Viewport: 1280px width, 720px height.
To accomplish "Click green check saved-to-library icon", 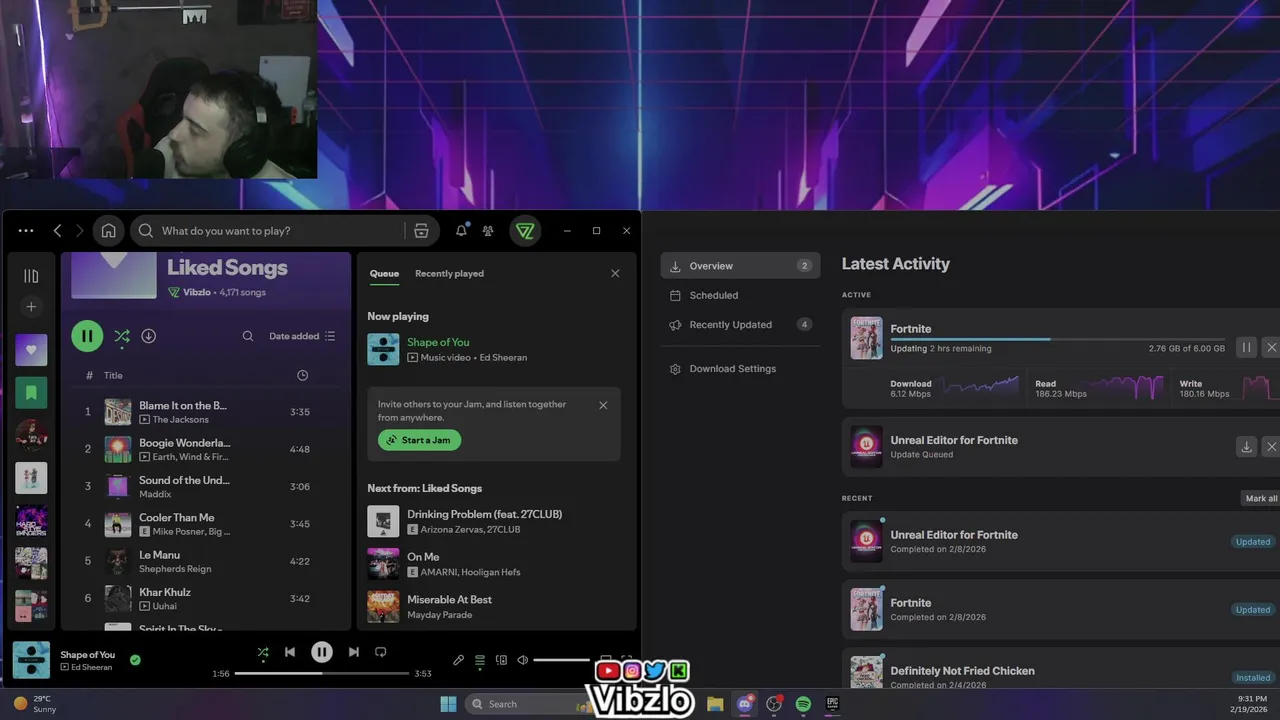I will tap(135, 660).
